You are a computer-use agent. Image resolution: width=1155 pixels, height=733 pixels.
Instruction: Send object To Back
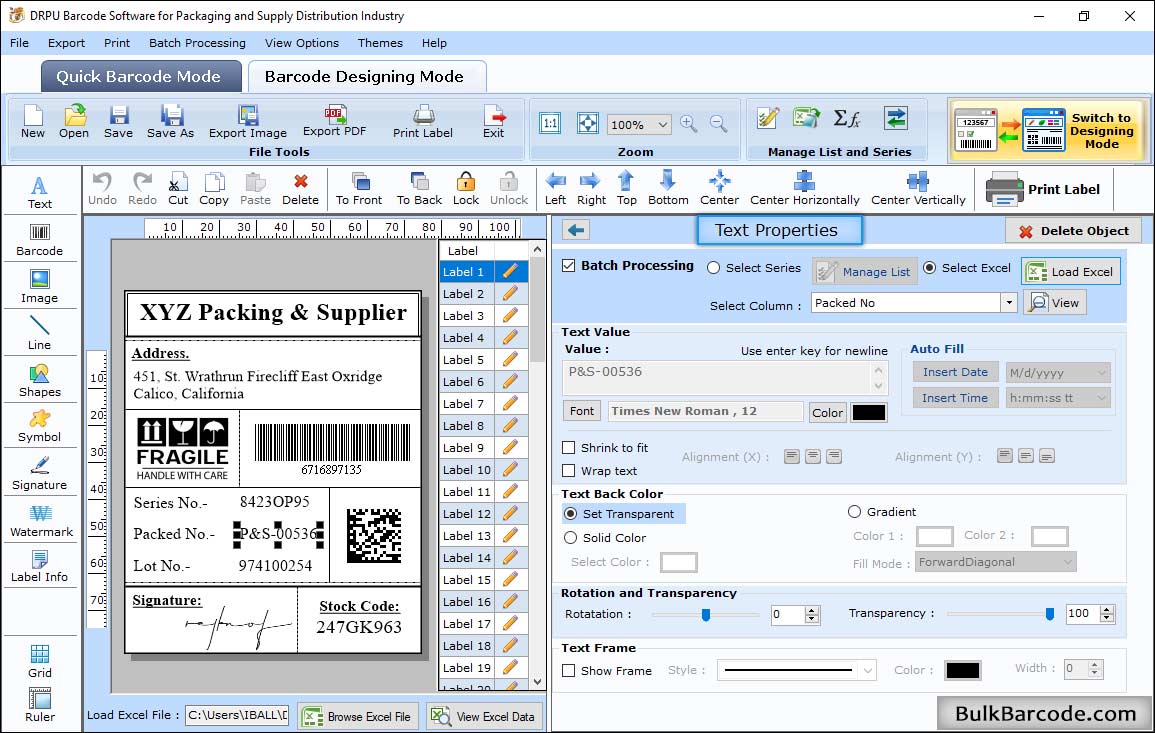point(419,189)
